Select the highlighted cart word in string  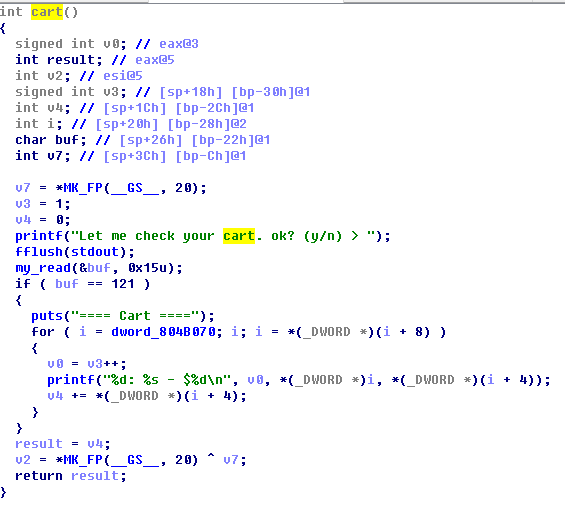(239, 236)
